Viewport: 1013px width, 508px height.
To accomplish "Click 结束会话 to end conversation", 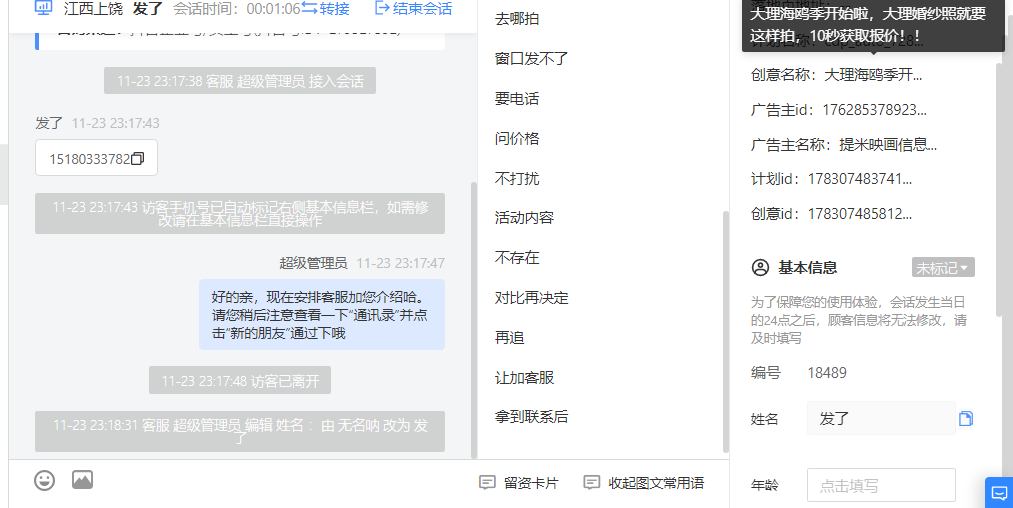I will click(x=414, y=8).
